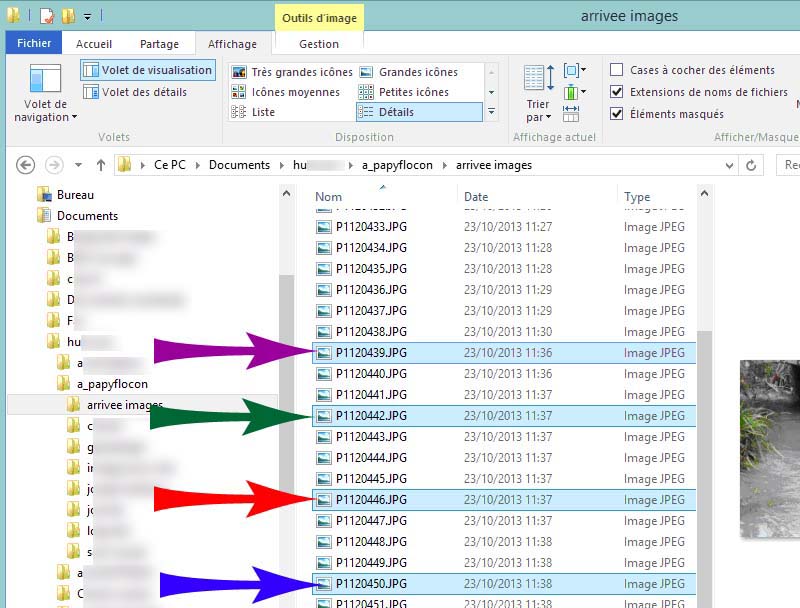The image size is (800, 608).
Task: Choose Petites icônes layout
Action: click(404, 92)
